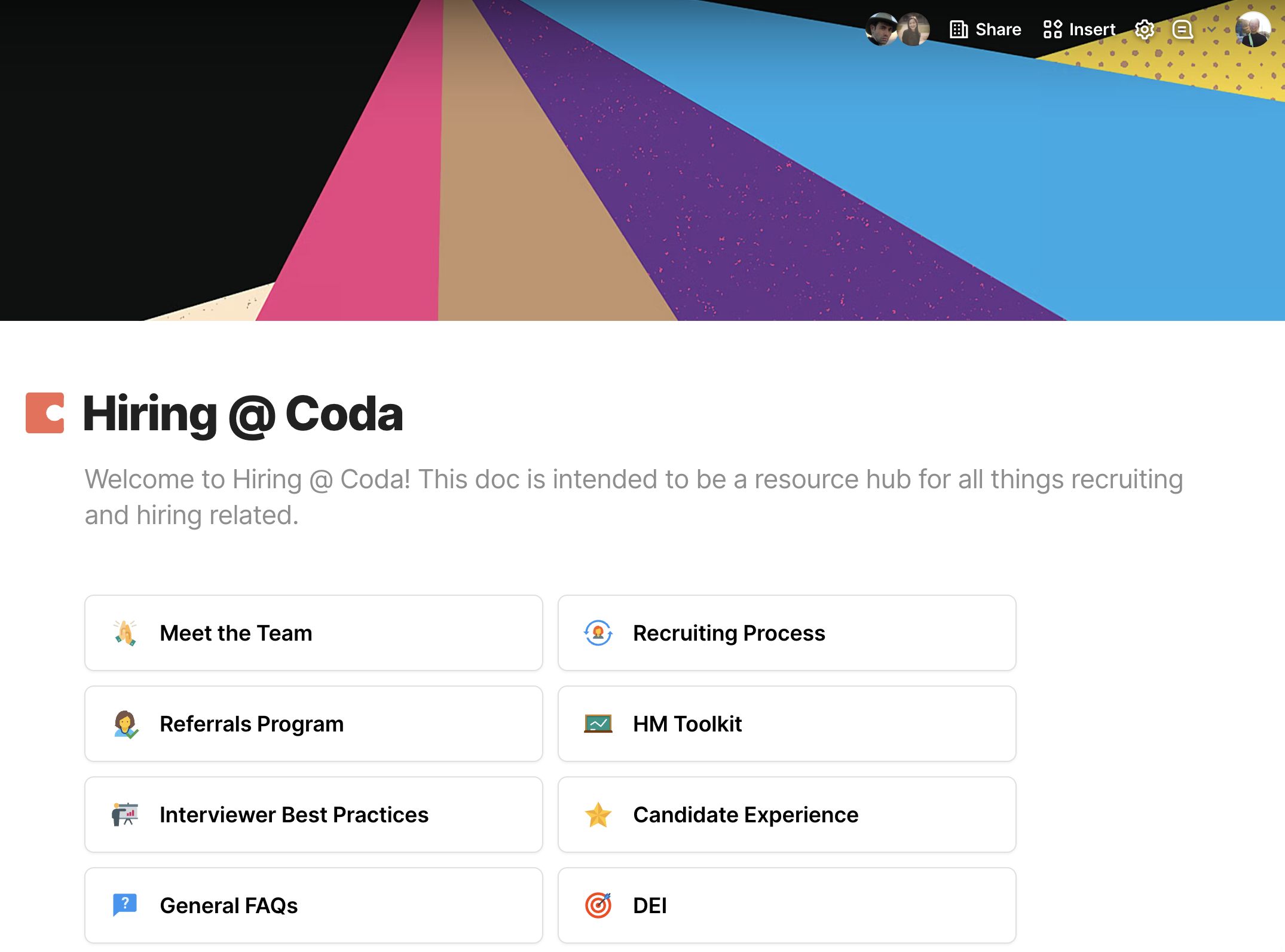
Task: Open the comments panel icon
Action: click(1182, 29)
